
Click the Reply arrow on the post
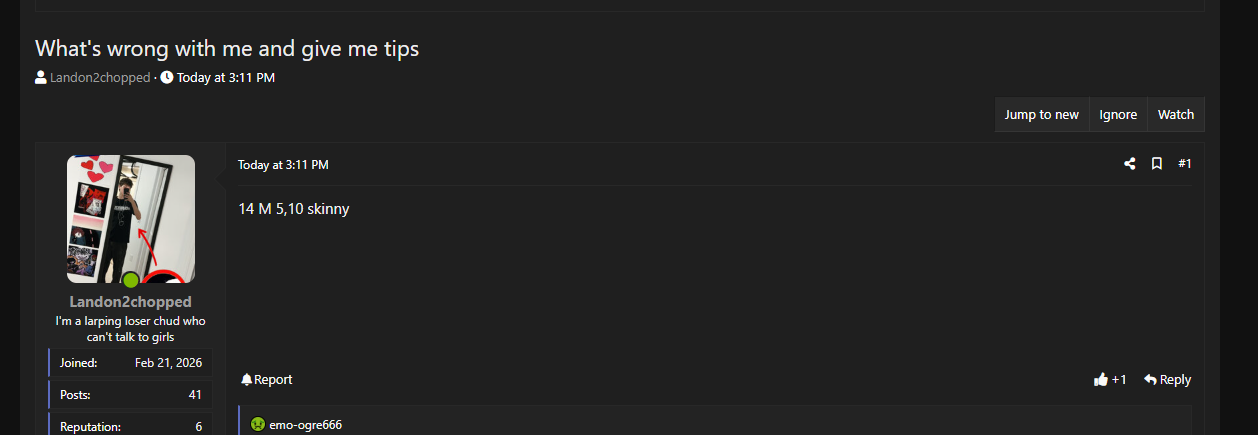1151,380
